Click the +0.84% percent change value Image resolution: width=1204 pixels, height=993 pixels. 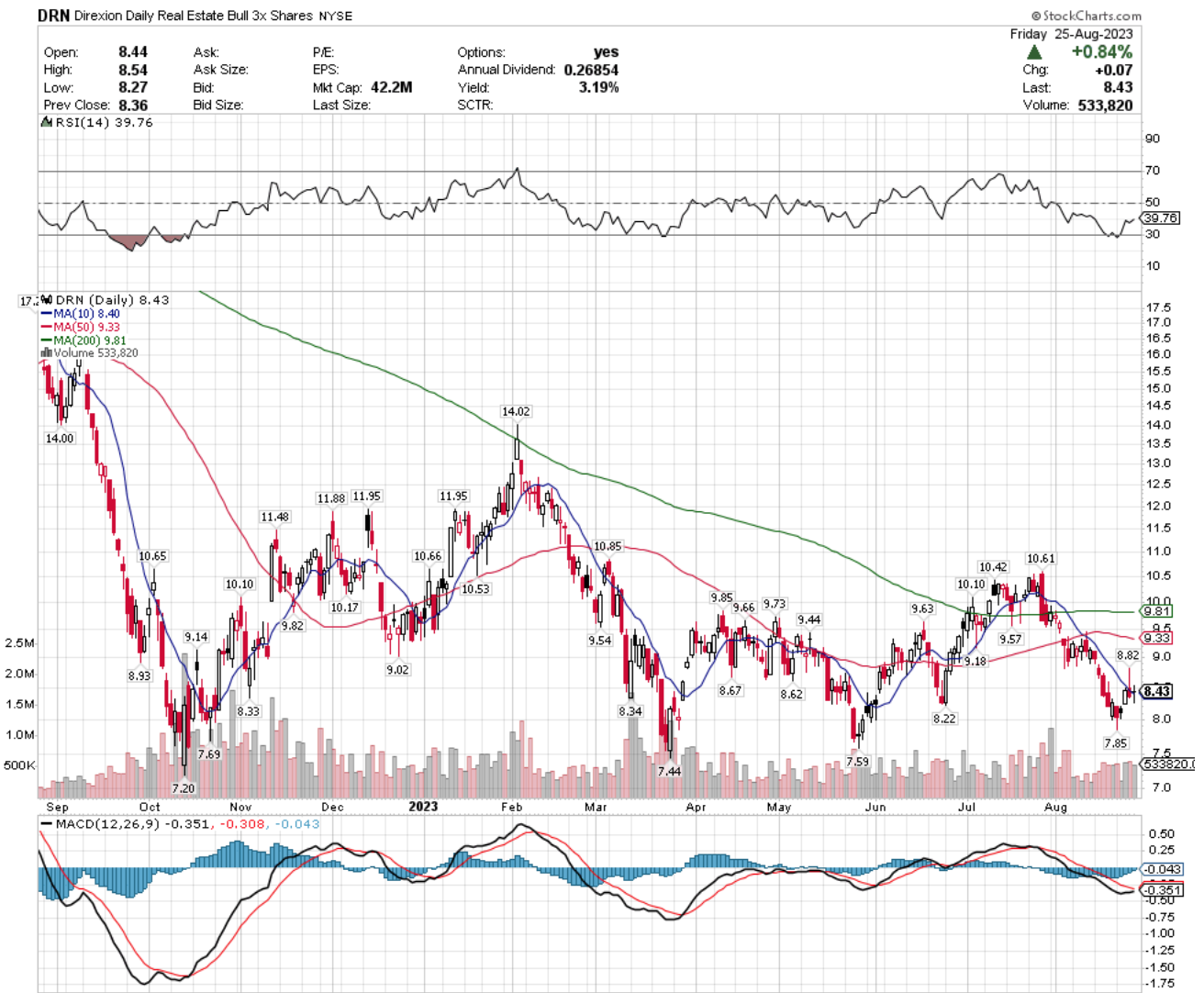[1102, 52]
